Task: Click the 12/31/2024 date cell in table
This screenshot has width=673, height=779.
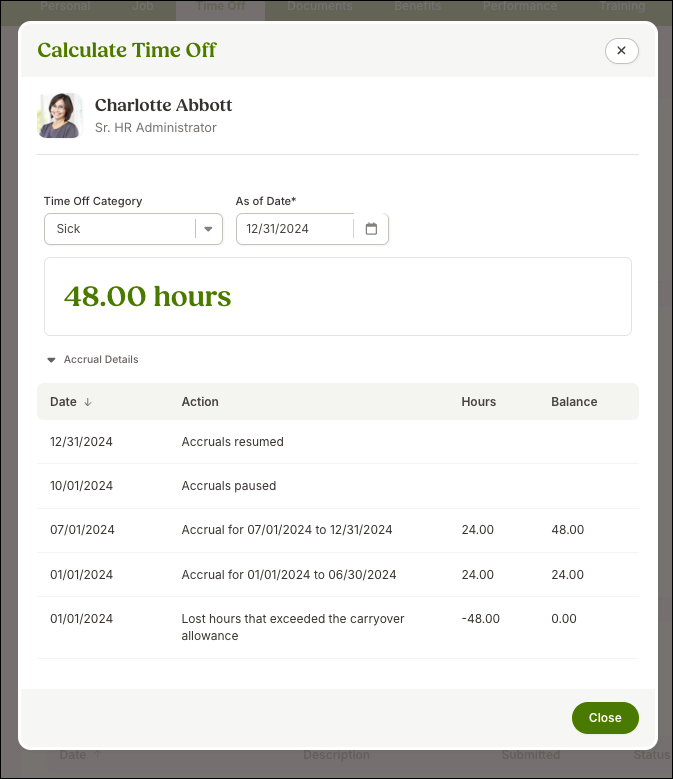Action: point(81,442)
